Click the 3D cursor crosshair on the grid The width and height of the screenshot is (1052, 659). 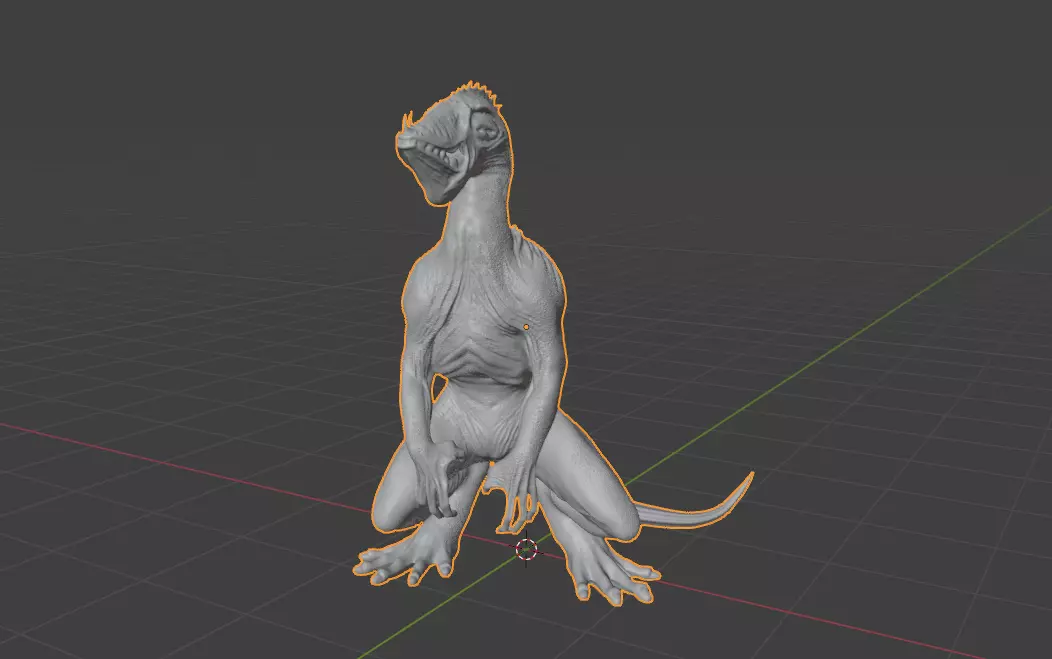coord(527,549)
